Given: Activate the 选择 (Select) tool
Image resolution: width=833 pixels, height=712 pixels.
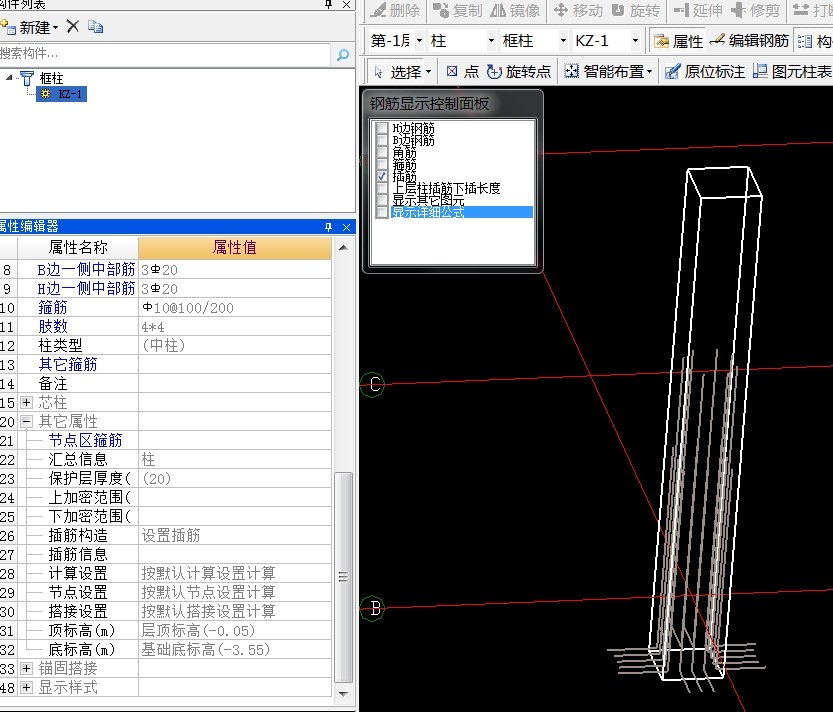Looking at the screenshot, I should [398, 71].
